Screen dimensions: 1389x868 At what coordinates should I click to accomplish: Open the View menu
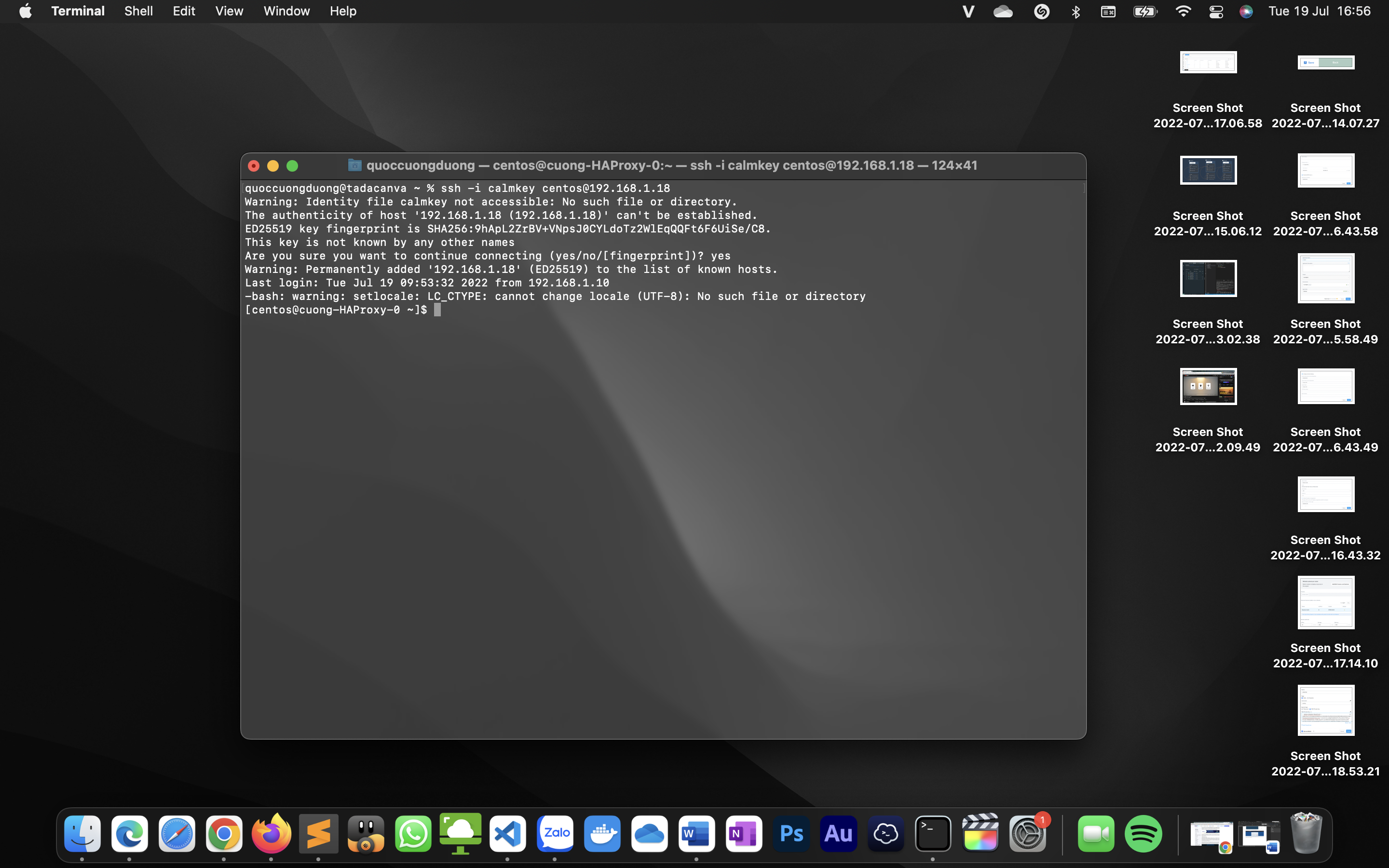tap(229, 12)
